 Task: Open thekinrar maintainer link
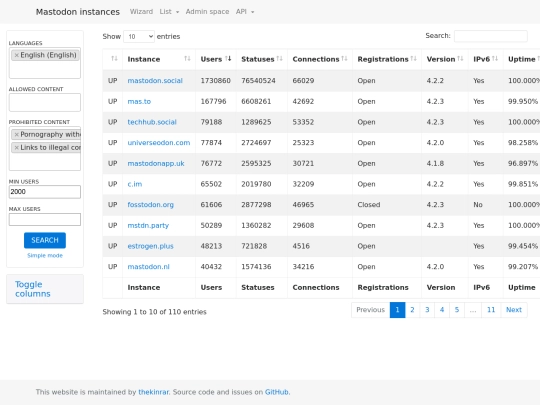(154, 392)
